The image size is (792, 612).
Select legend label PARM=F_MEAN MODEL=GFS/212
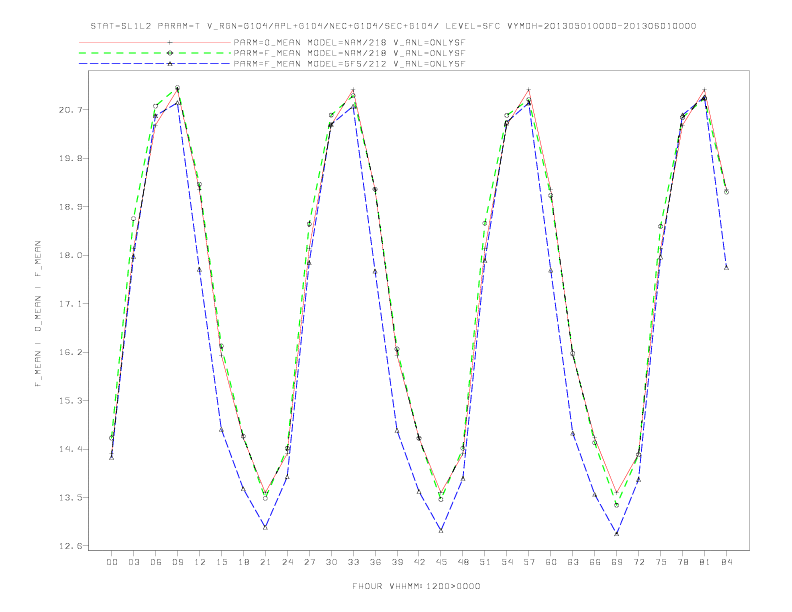tap(349, 64)
